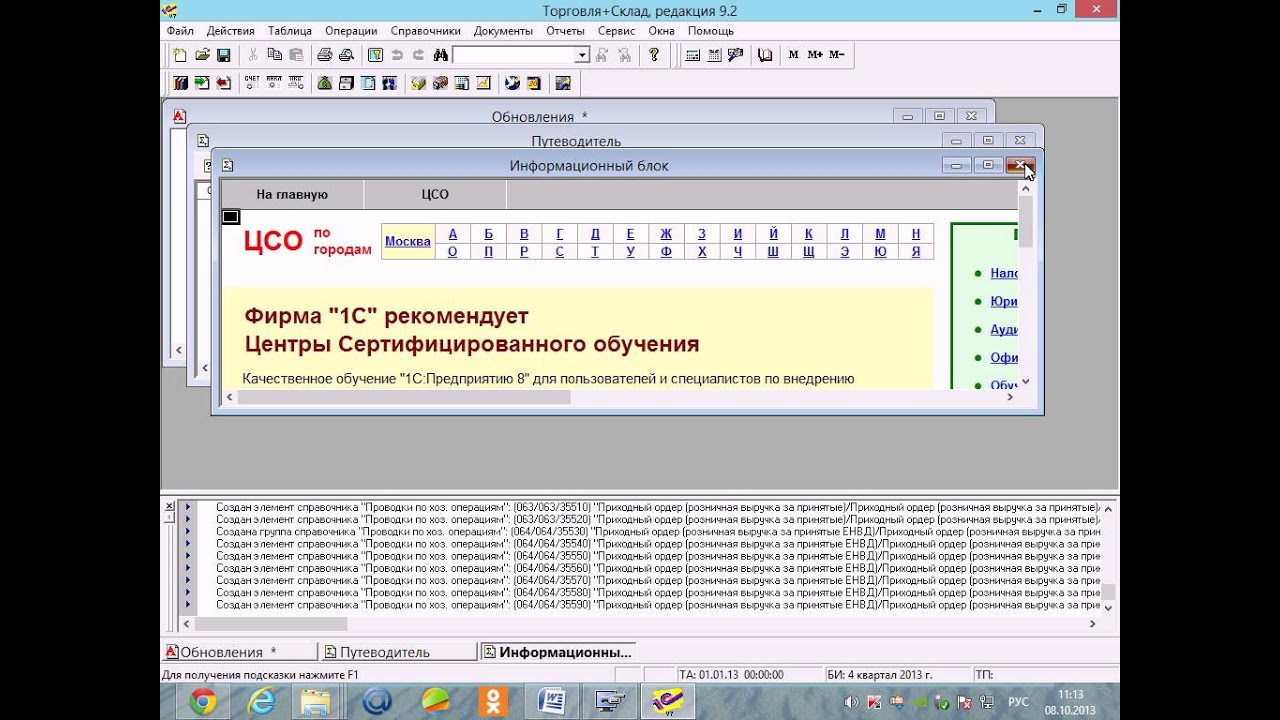Click the colored books journal icon
The width and height of the screenshot is (1280, 720).
coord(180,83)
